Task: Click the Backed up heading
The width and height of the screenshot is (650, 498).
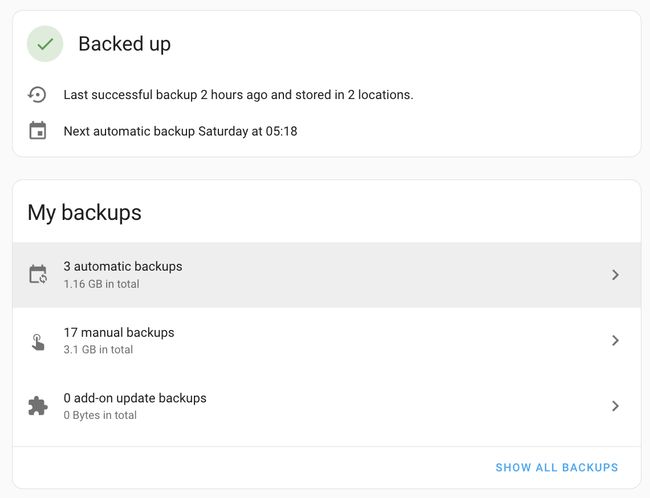Action: pyautogui.click(x=124, y=44)
